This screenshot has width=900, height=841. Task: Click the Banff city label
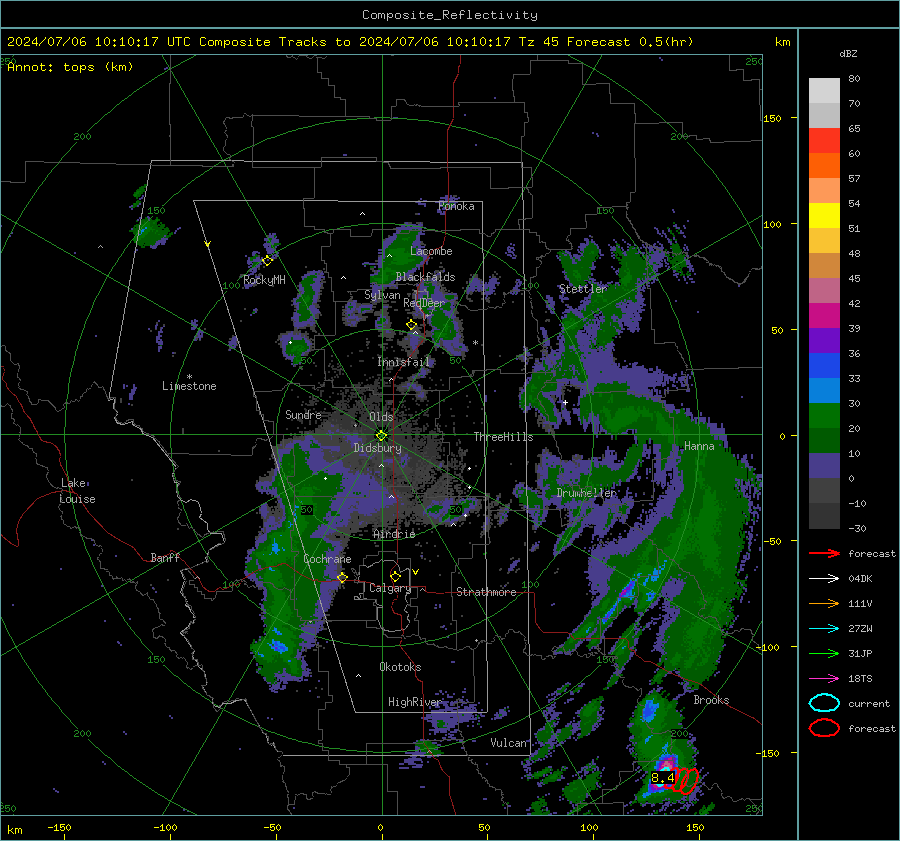(165, 557)
